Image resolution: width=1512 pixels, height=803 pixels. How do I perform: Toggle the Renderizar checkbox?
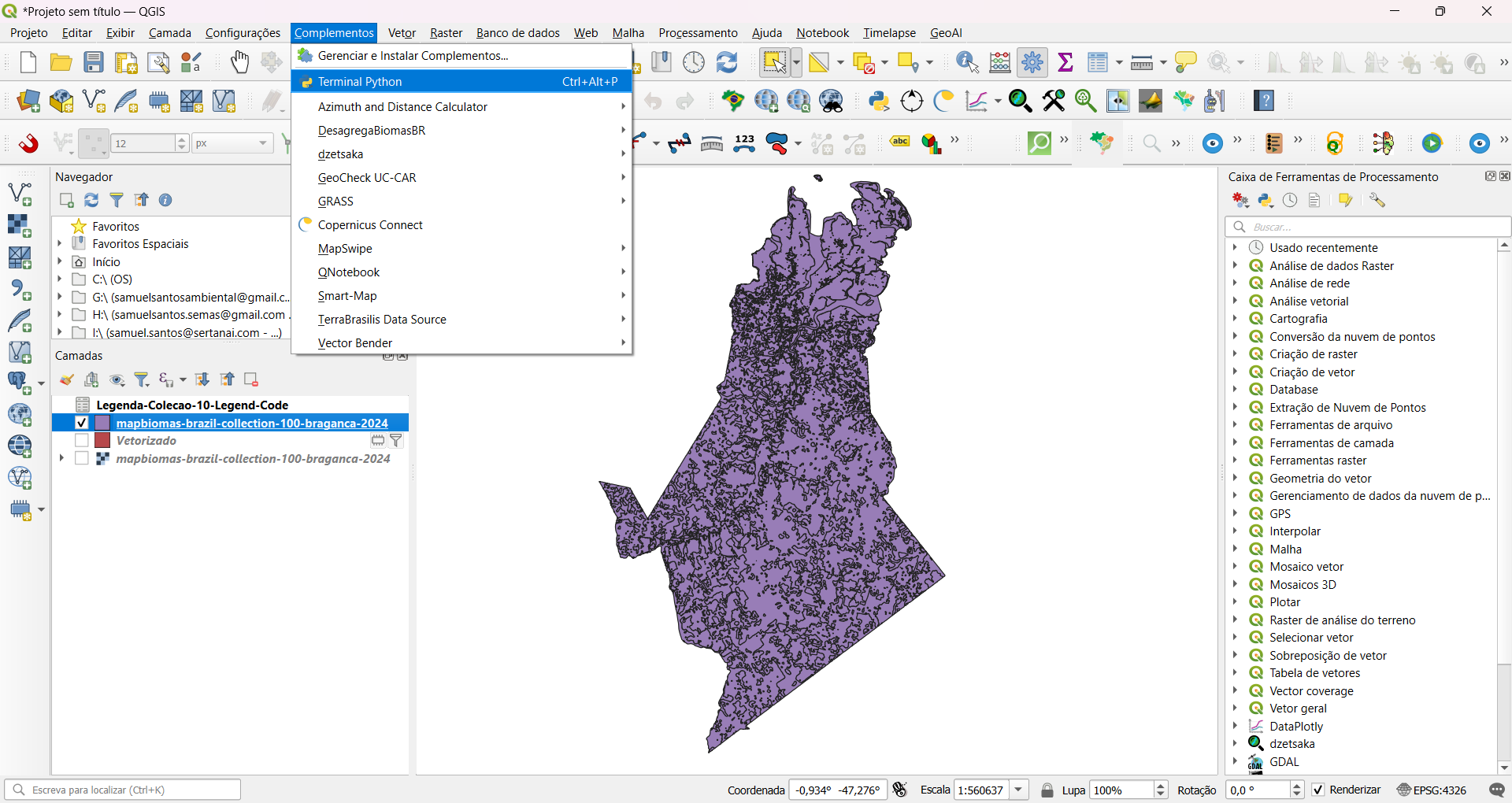point(1318,790)
